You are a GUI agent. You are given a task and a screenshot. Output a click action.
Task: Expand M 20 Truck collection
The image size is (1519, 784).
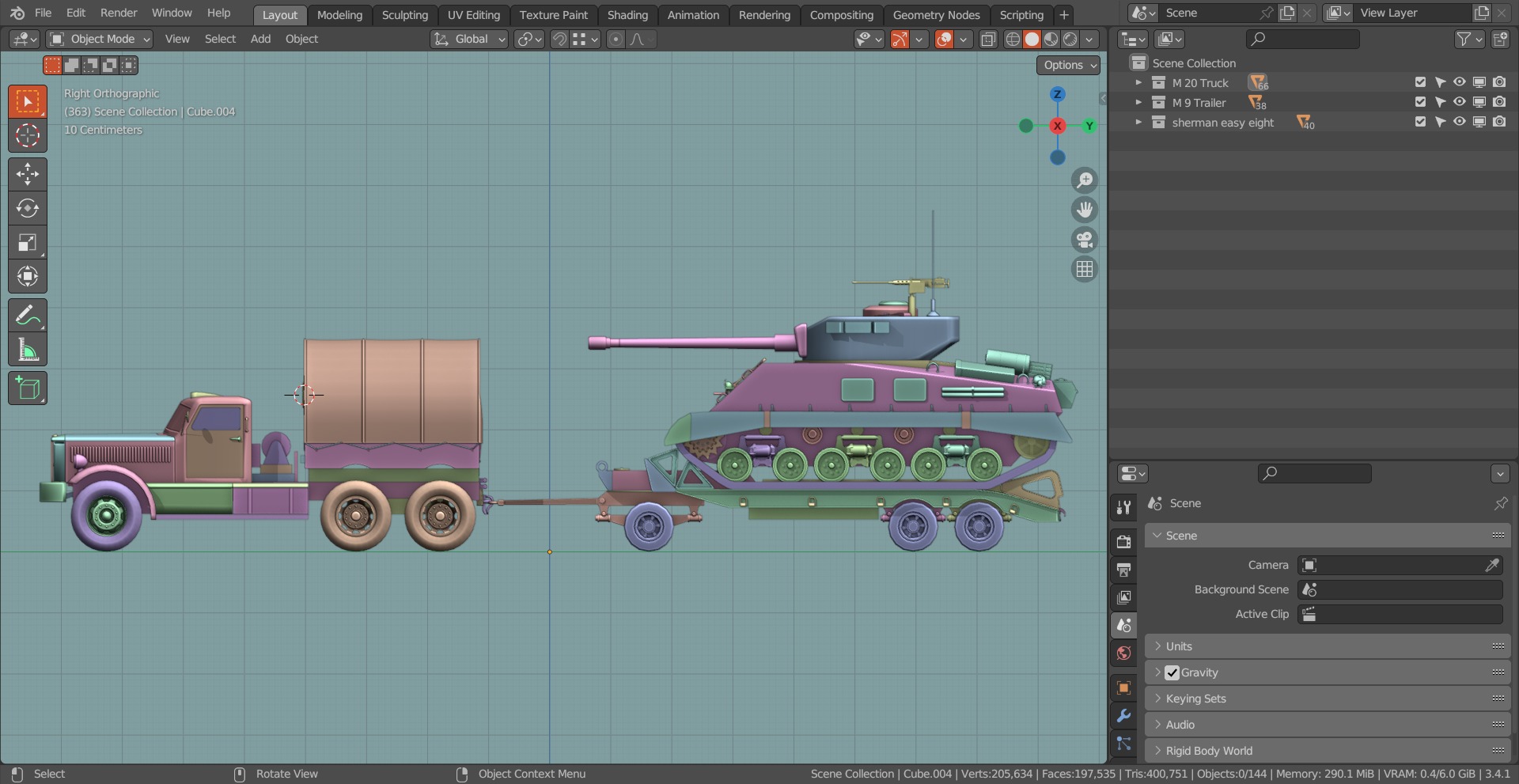(x=1138, y=82)
